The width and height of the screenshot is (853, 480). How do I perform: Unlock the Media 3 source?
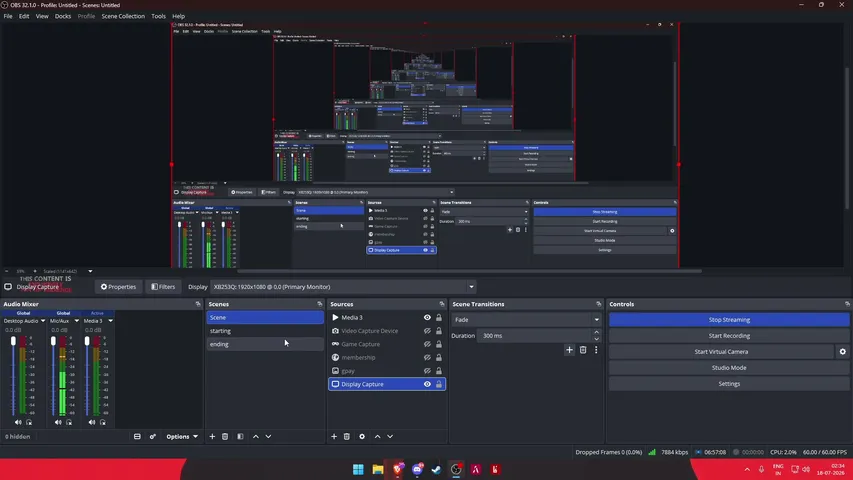(x=439, y=317)
